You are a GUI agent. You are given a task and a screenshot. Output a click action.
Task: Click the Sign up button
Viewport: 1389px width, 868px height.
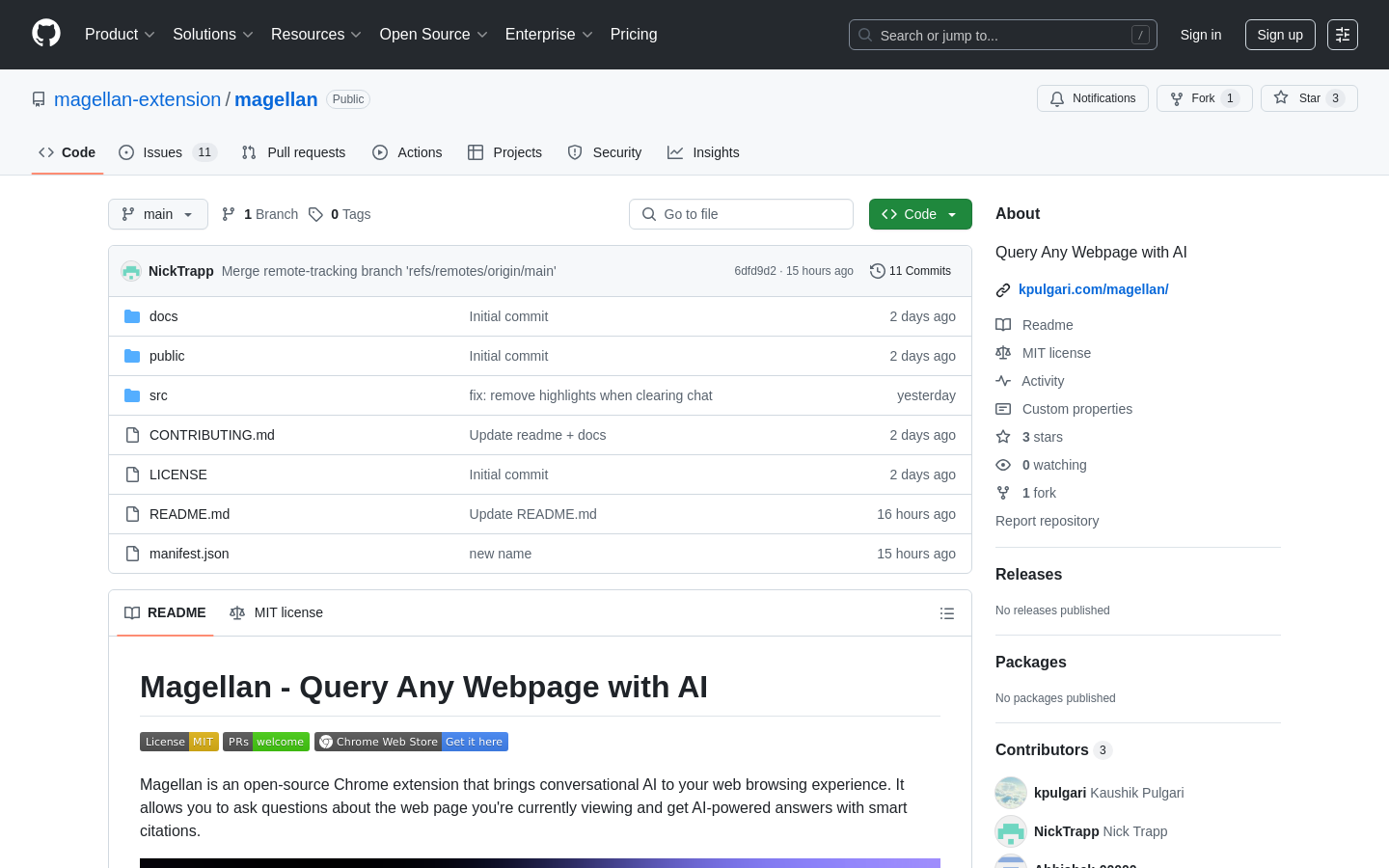pos(1280,35)
